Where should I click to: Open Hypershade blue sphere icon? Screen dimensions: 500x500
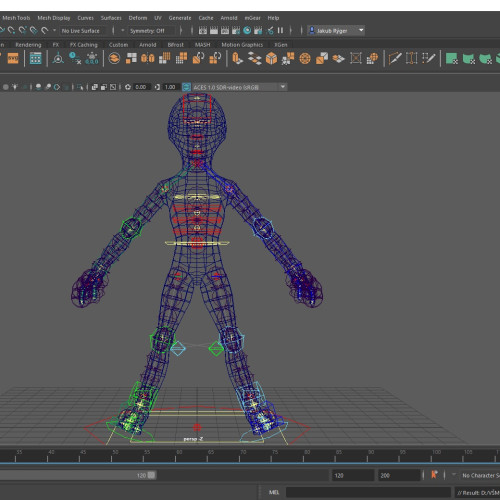tap(247, 31)
